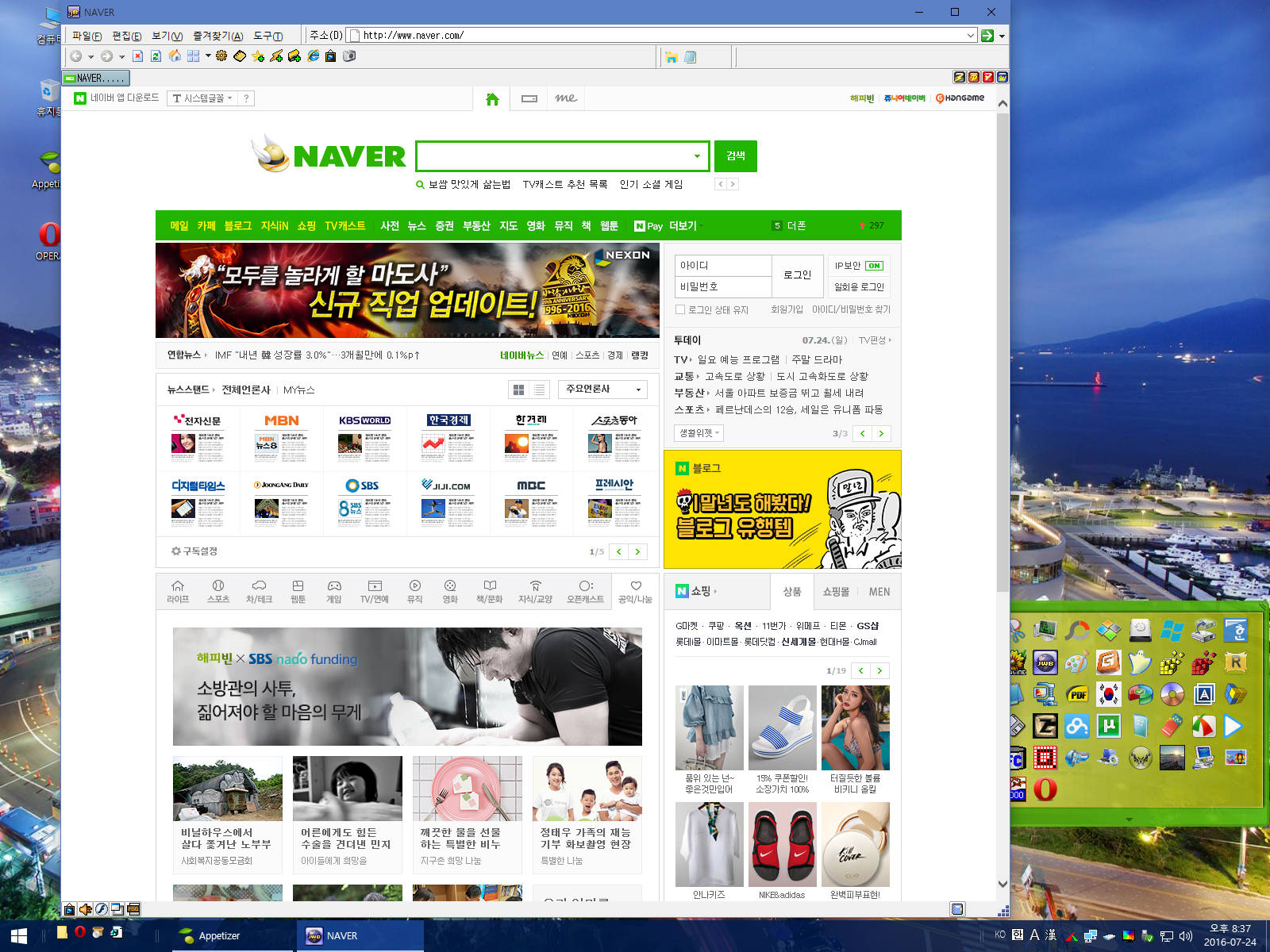Open the 회원가입 link
The height and width of the screenshot is (952, 1270).
tap(787, 309)
